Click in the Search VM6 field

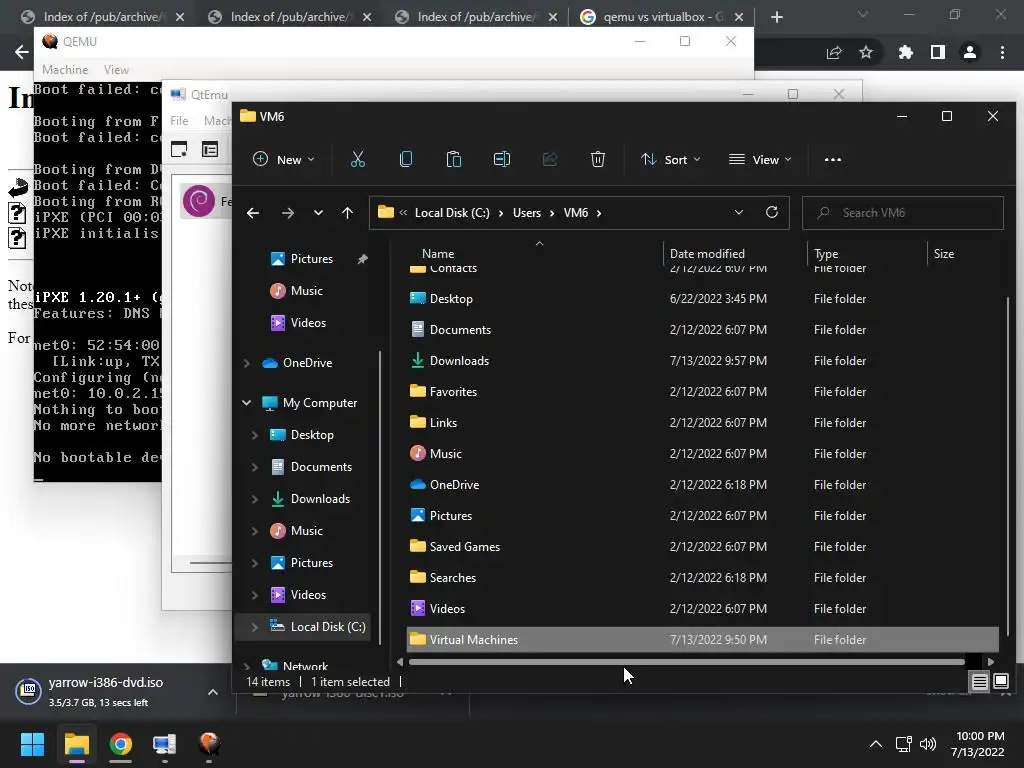pos(903,213)
